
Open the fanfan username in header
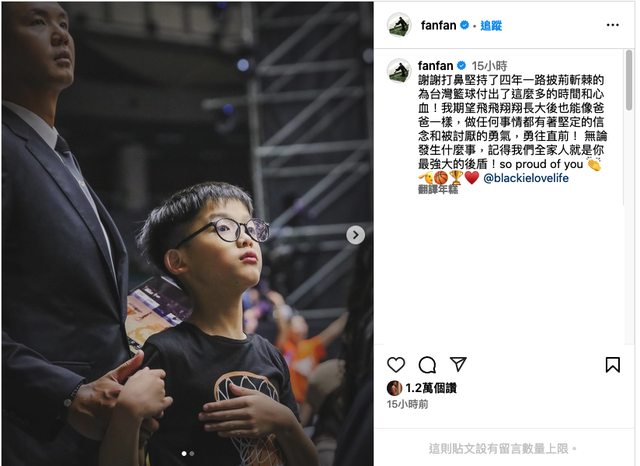click(x=438, y=25)
